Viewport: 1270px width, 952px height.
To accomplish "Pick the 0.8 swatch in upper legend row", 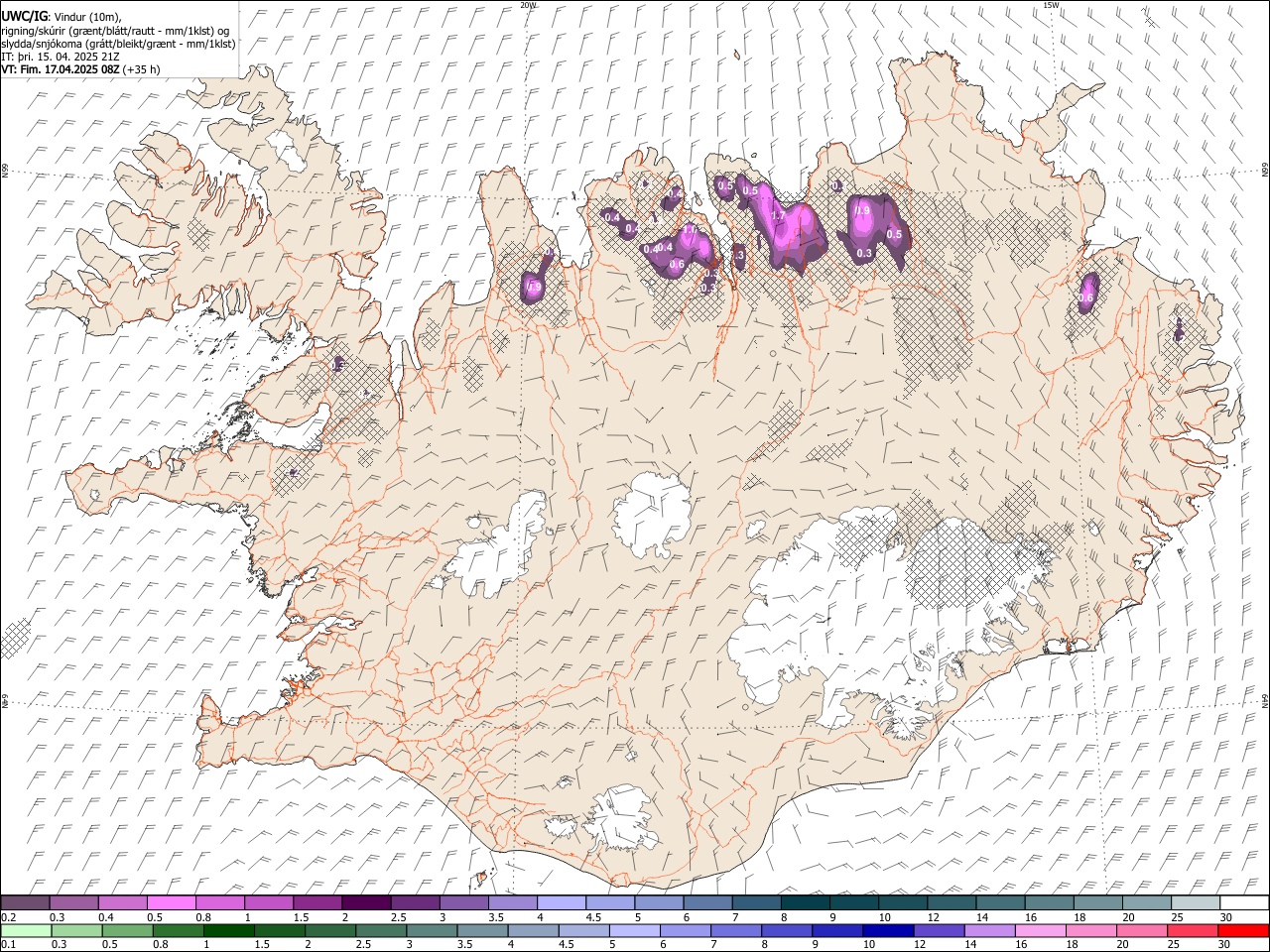I will [x=219, y=902].
